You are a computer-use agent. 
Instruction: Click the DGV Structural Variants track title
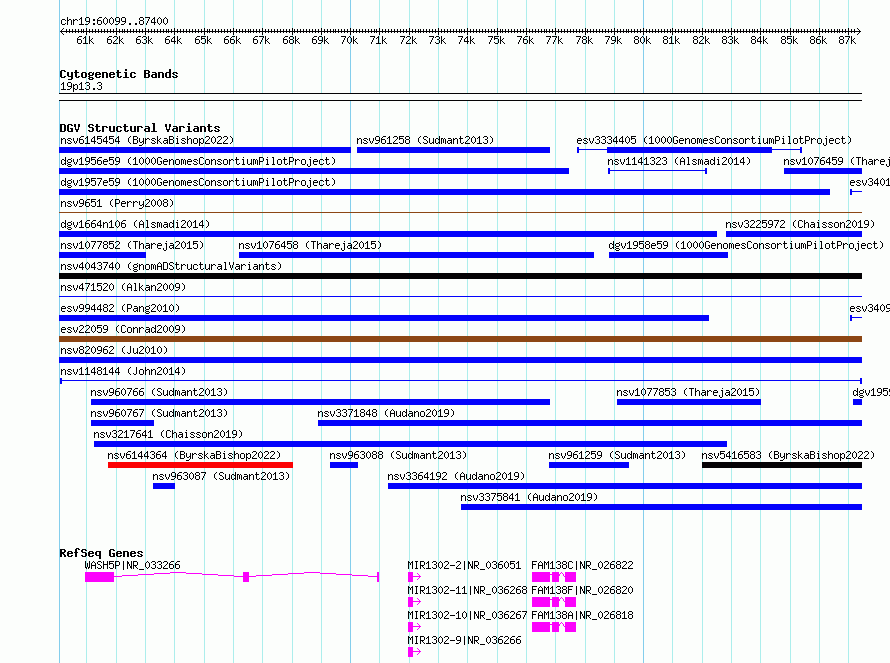[140, 128]
